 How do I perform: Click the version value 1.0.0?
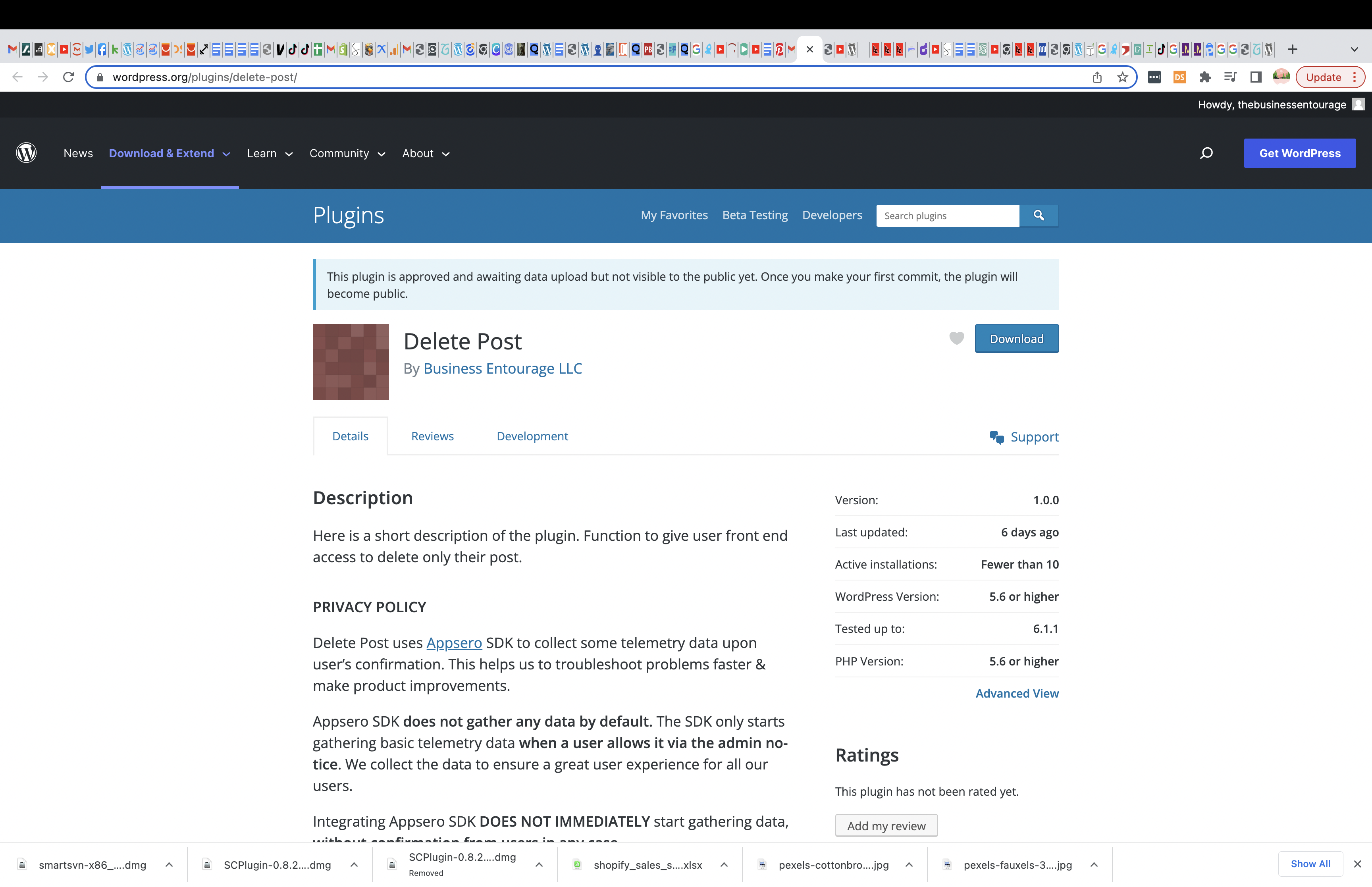(1046, 500)
